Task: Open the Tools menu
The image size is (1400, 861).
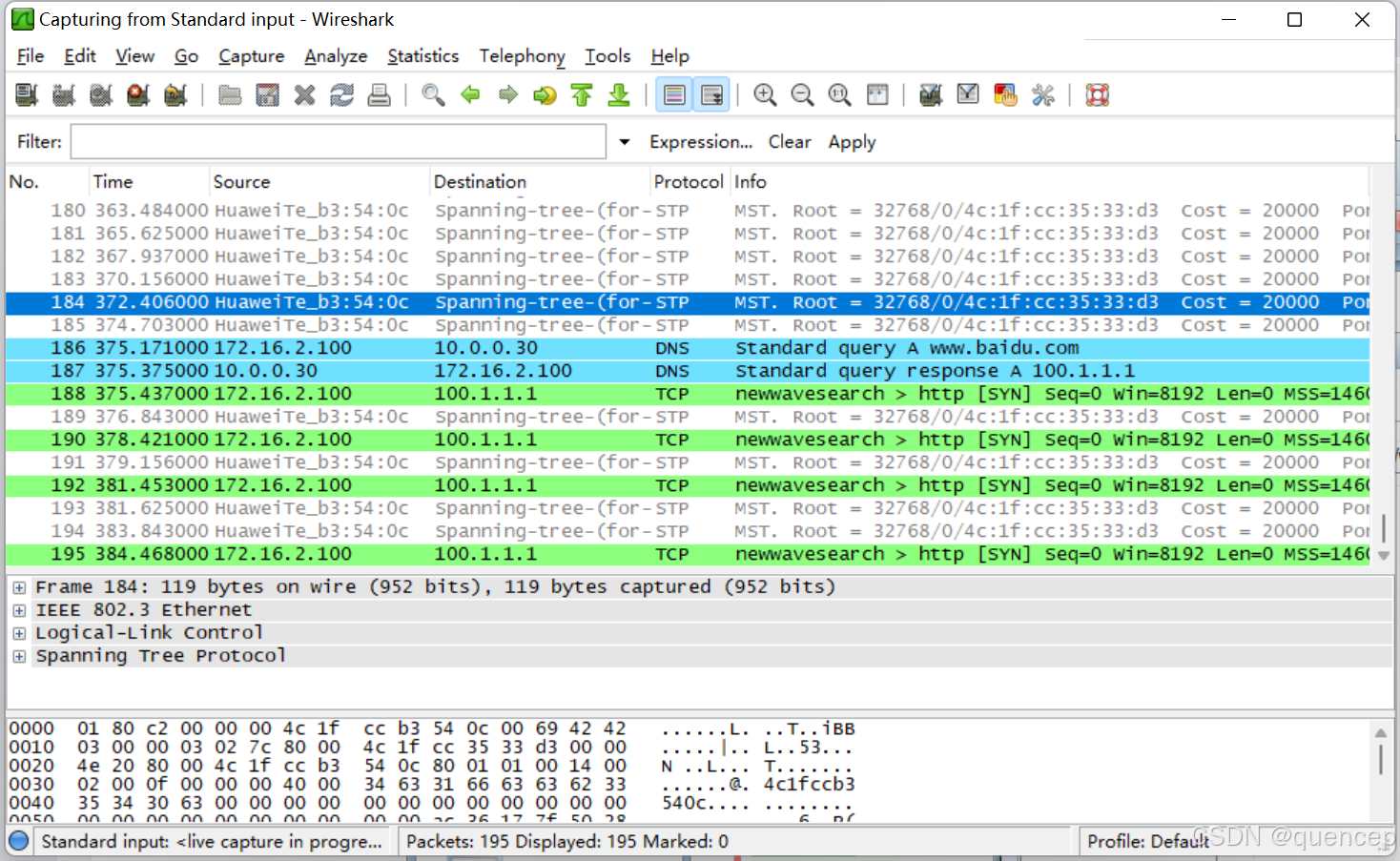Action: [607, 56]
